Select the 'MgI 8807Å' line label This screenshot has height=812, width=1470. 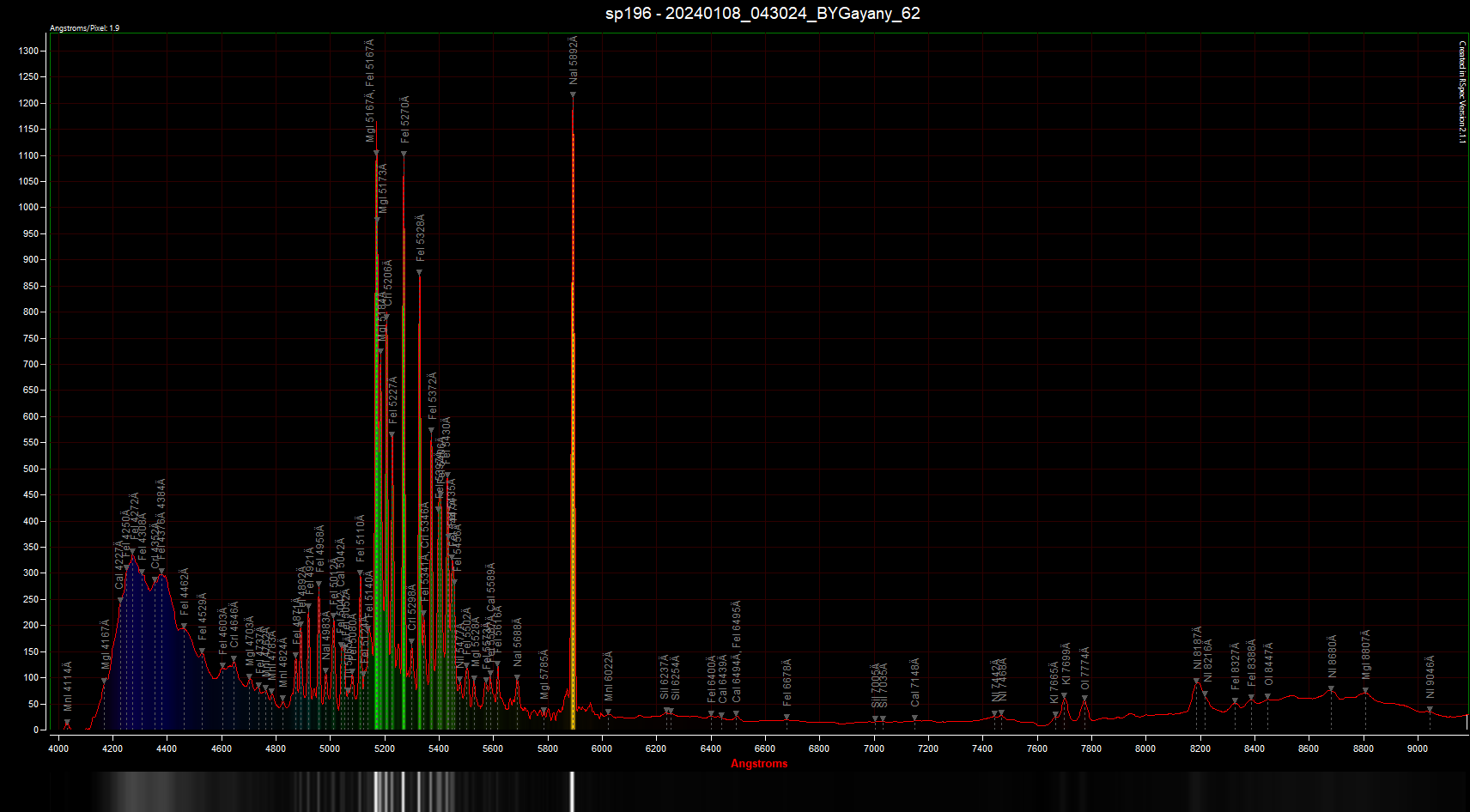tap(1366, 654)
